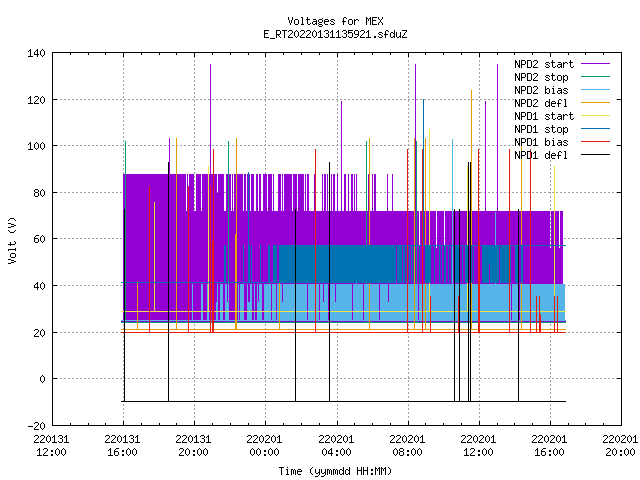This screenshot has height=480, width=640.
Task: Click the black NPD1 defl baseline at -10 V
Action: pyautogui.click(x=344, y=402)
